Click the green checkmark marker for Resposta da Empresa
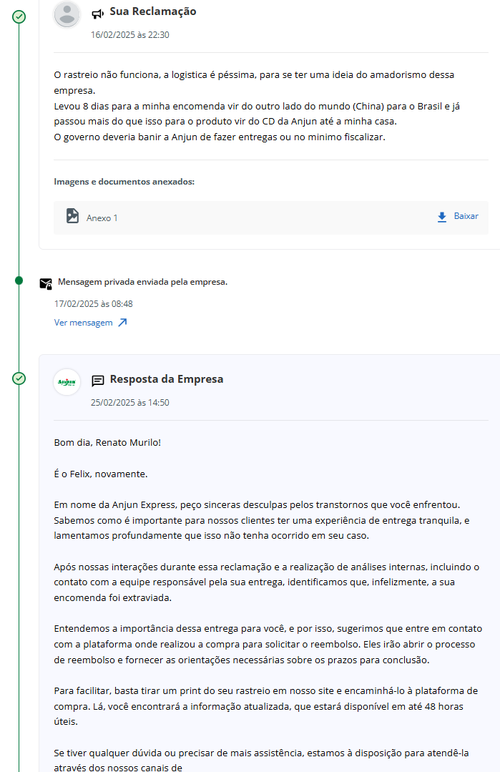Image resolution: width=500 pixels, height=772 pixels. (x=19, y=378)
